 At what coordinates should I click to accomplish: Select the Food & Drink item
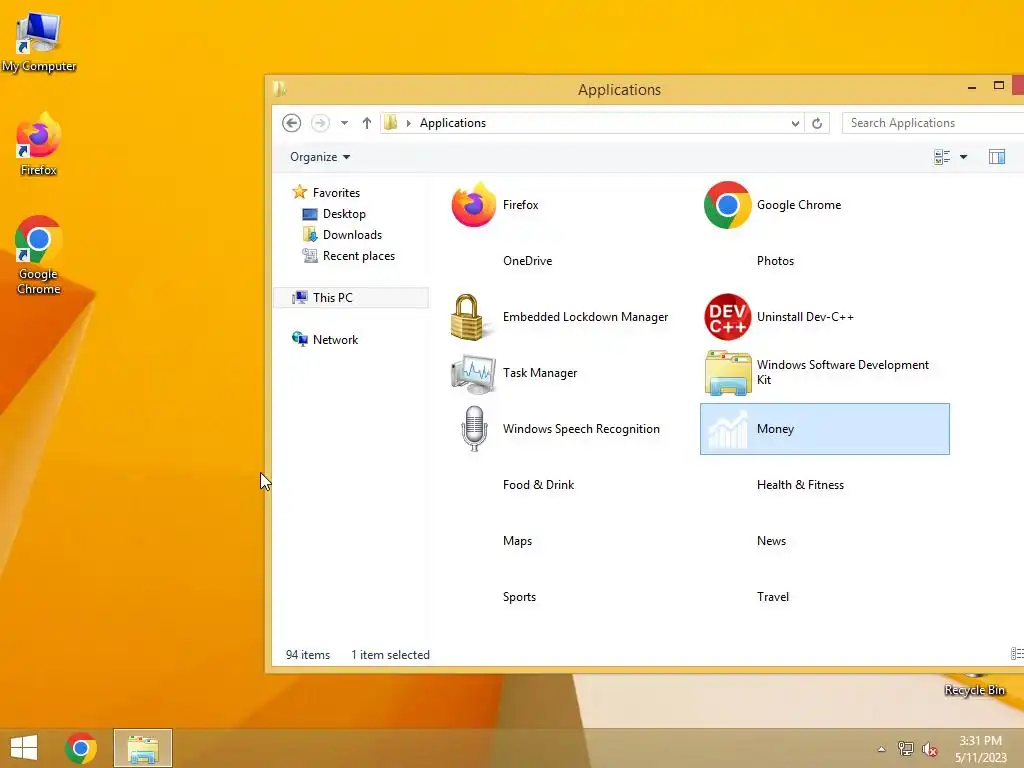click(538, 485)
